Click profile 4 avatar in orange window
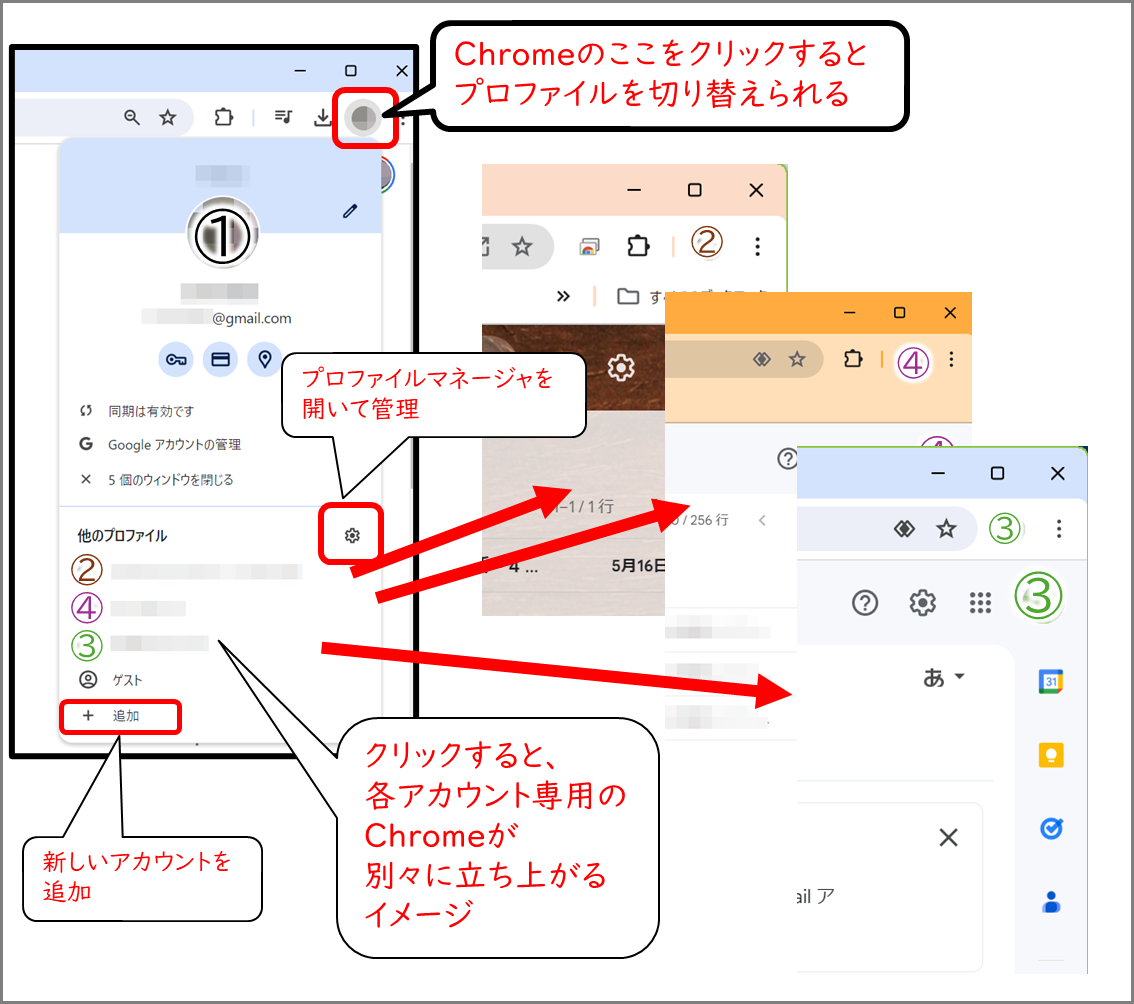1134x1004 pixels. pos(913,362)
